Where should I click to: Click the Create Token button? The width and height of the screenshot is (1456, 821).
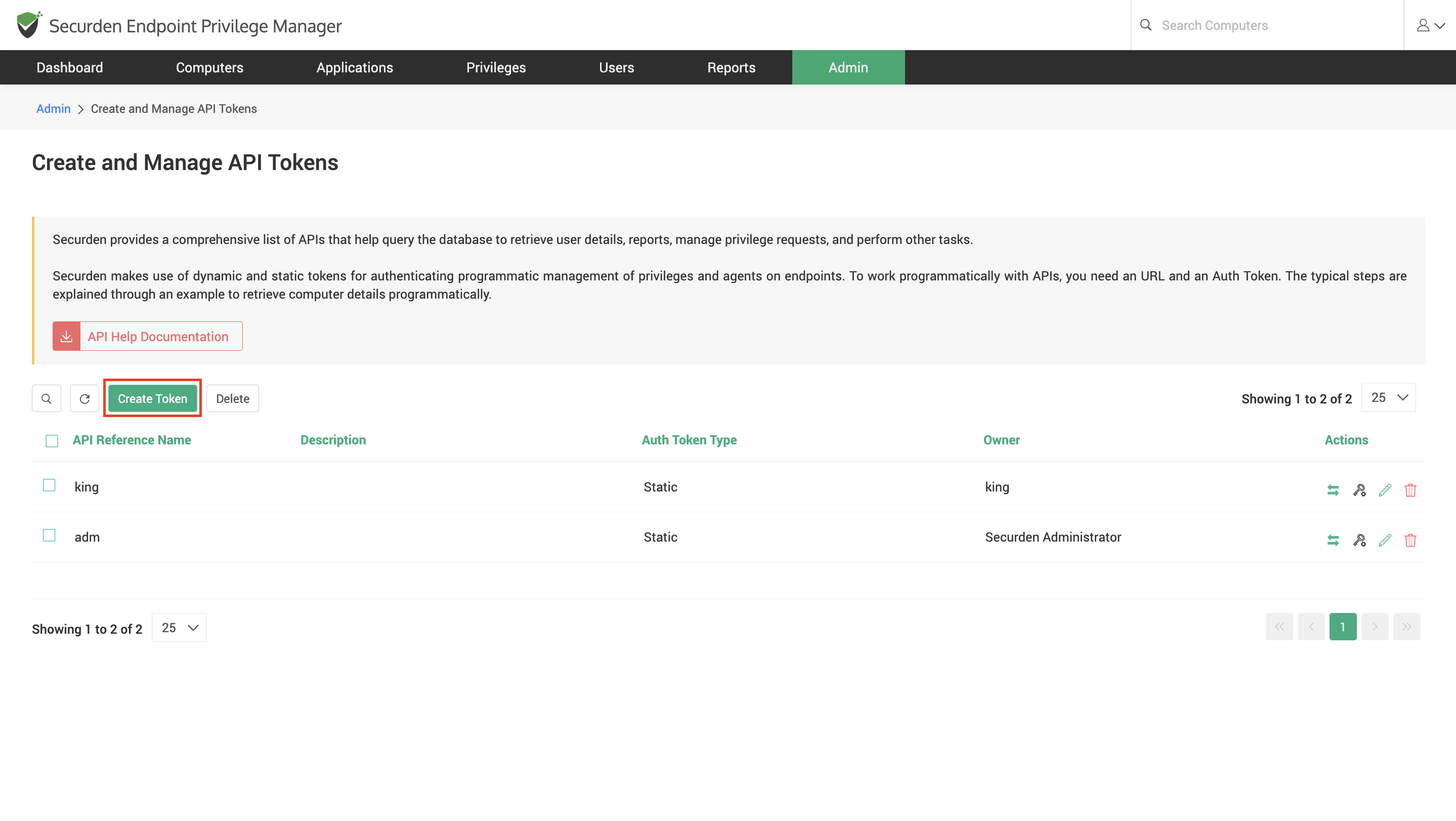point(152,399)
